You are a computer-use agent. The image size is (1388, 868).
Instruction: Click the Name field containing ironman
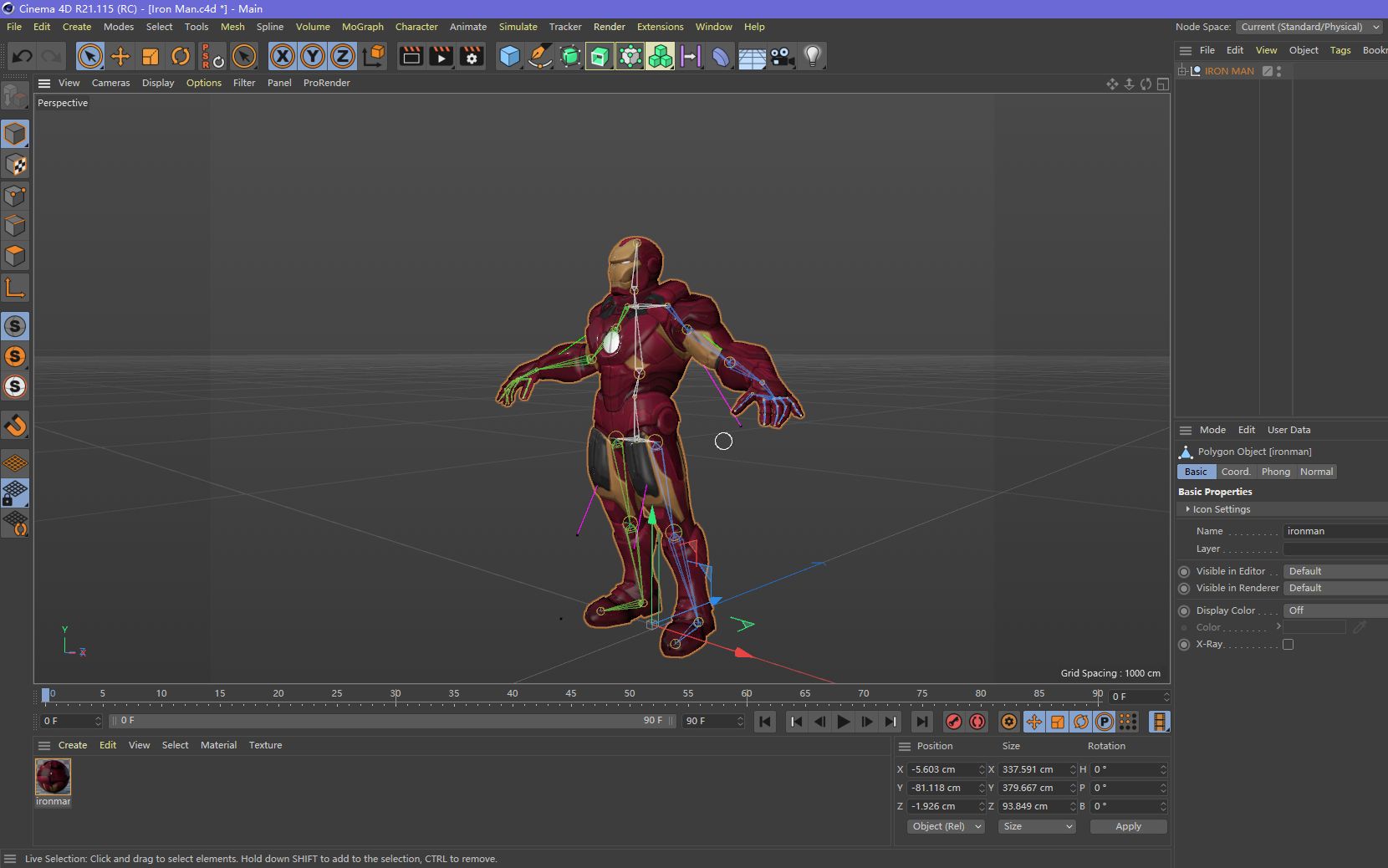click(1335, 531)
